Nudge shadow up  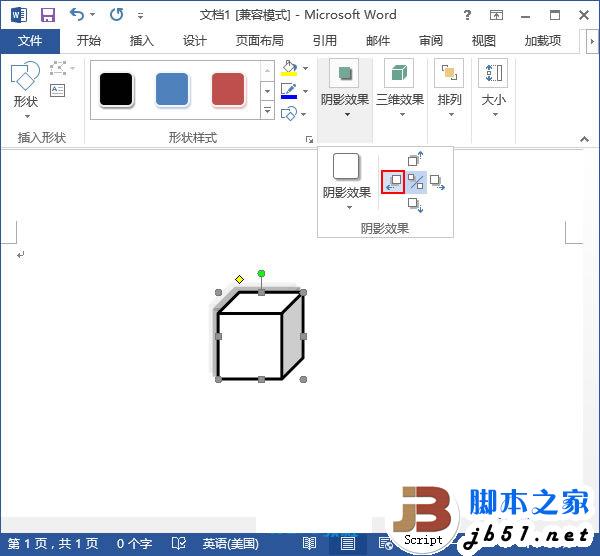click(x=415, y=158)
